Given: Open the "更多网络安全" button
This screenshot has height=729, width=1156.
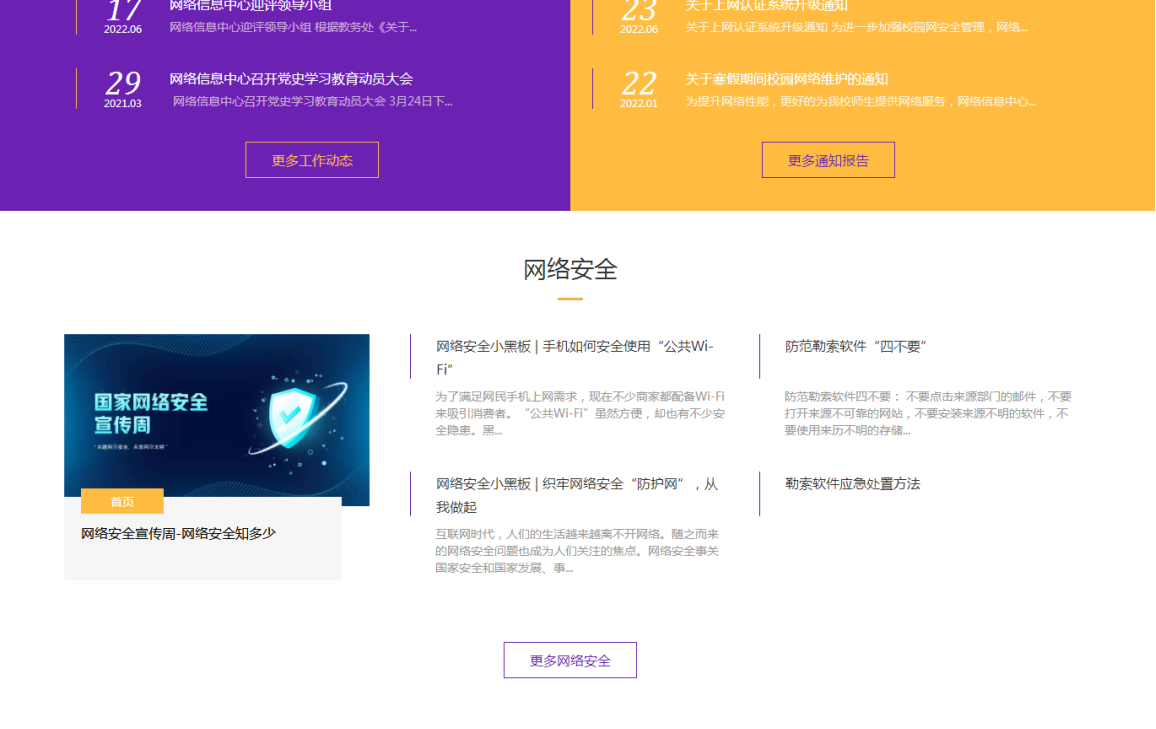Looking at the screenshot, I should 570,660.
